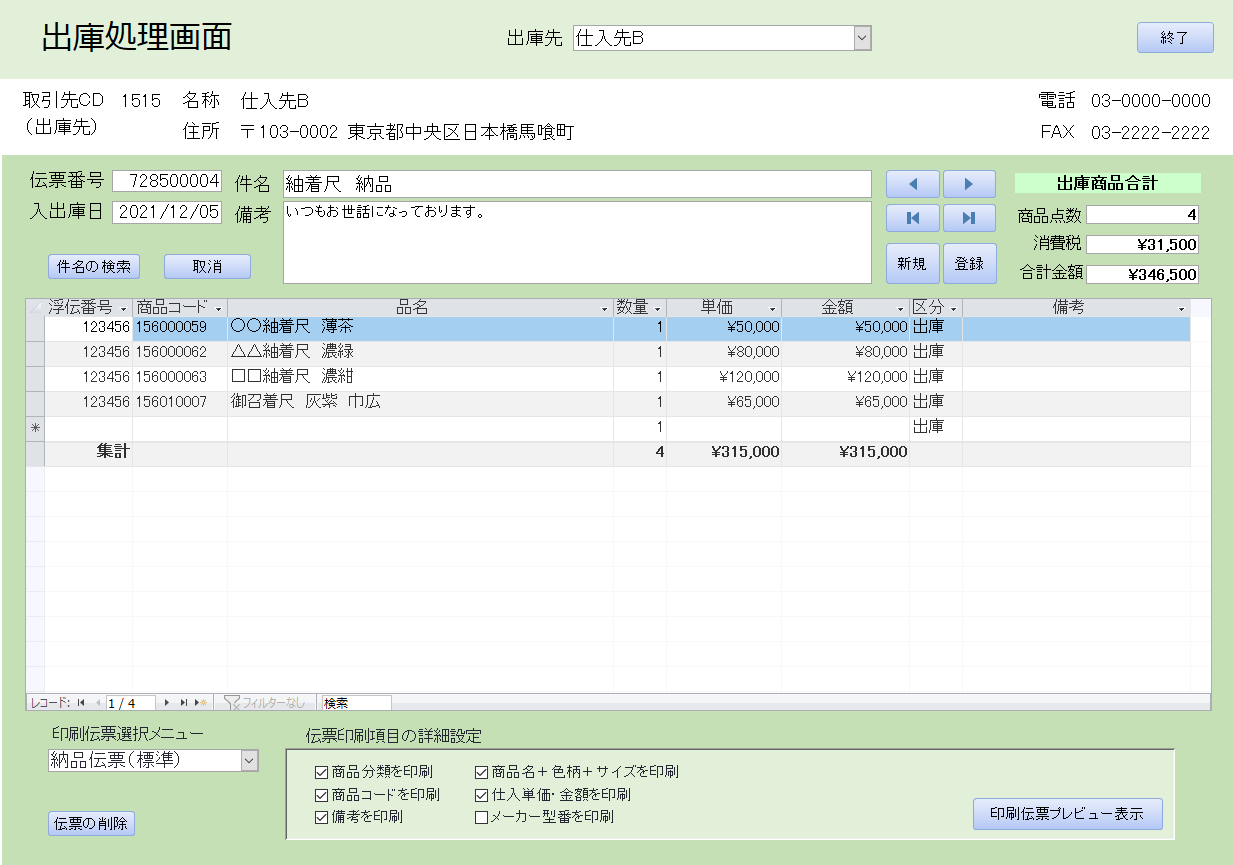Open 商品コード column filter dropdown
Viewport: 1233px width, 865px height.
[218, 308]
